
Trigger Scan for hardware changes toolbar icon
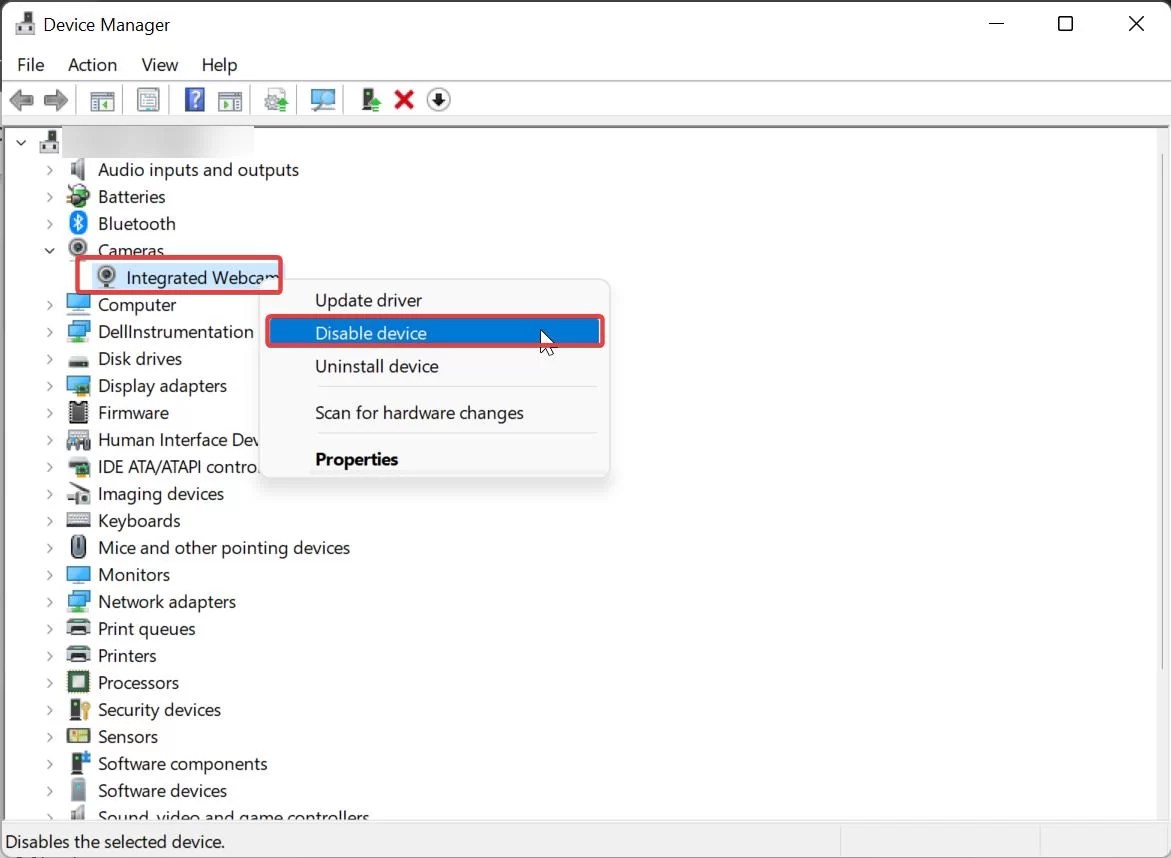pos(322,99)
